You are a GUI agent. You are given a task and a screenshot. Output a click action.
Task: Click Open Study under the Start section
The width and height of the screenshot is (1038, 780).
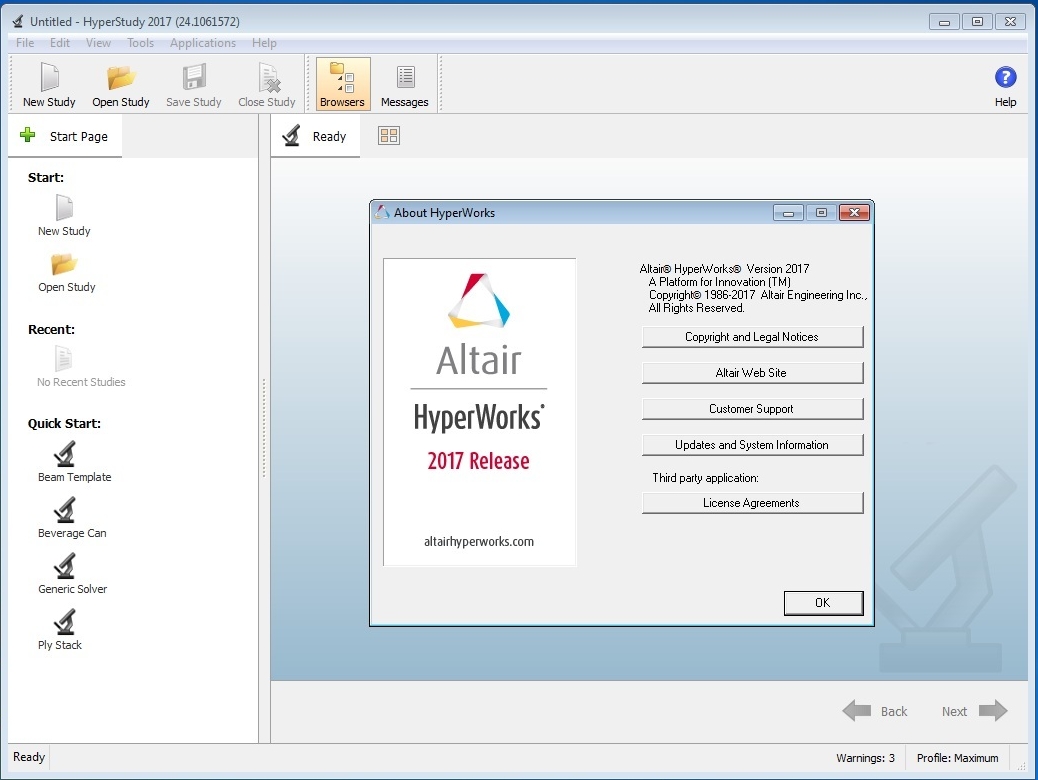66,272
